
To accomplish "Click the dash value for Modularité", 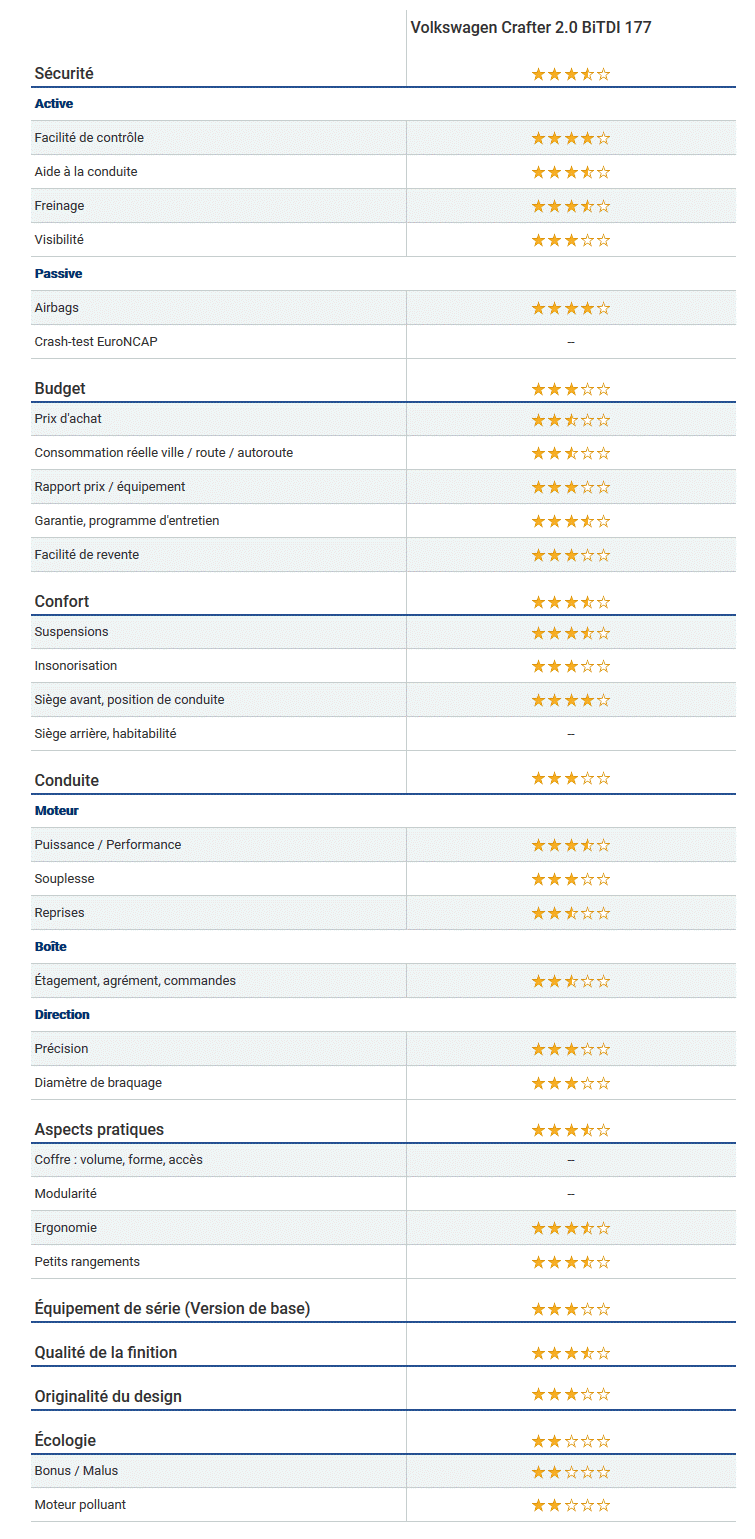I will (x=570, y=1194).
